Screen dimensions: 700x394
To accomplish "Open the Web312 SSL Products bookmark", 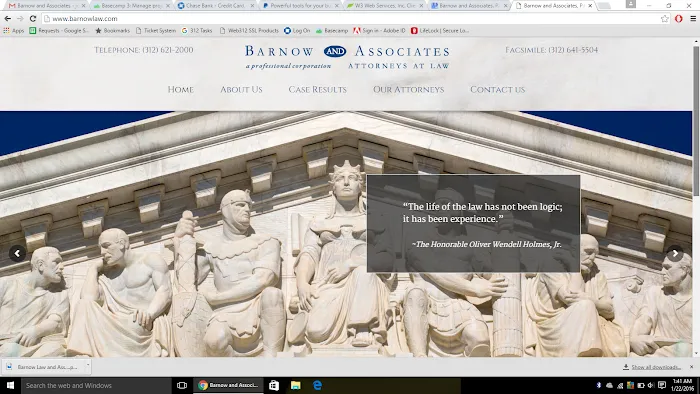I will [x=249, y=31].
